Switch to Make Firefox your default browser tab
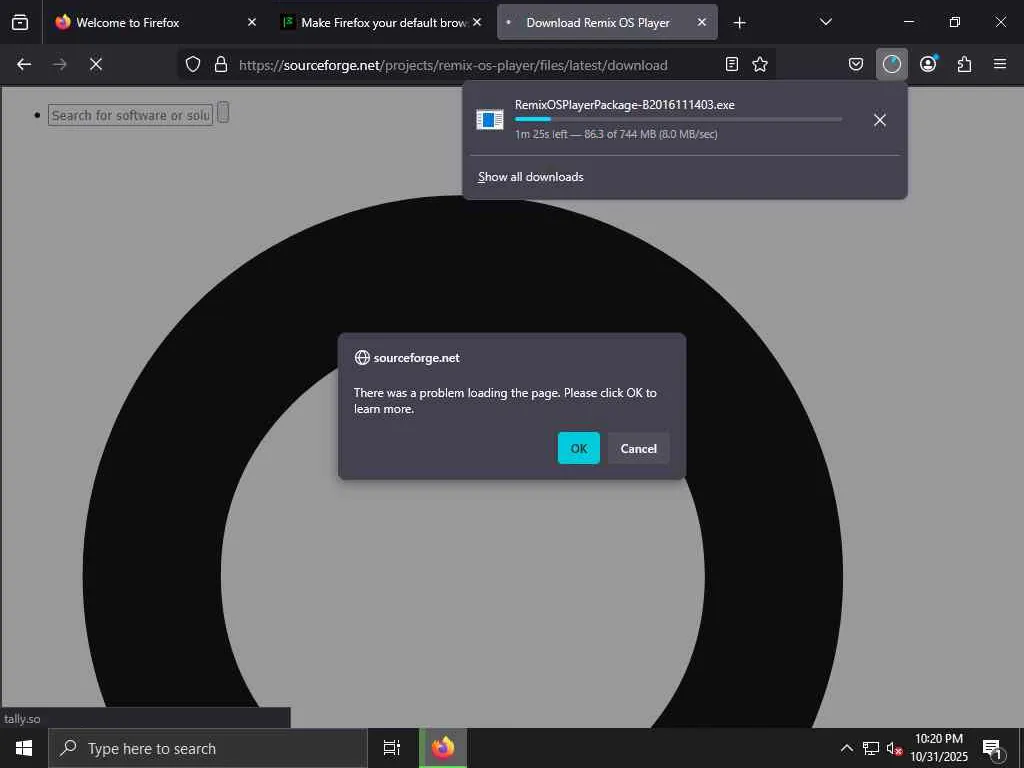The height and width of the screenshot is (768, 1024). pyautogui.click(x=381, y=22)
